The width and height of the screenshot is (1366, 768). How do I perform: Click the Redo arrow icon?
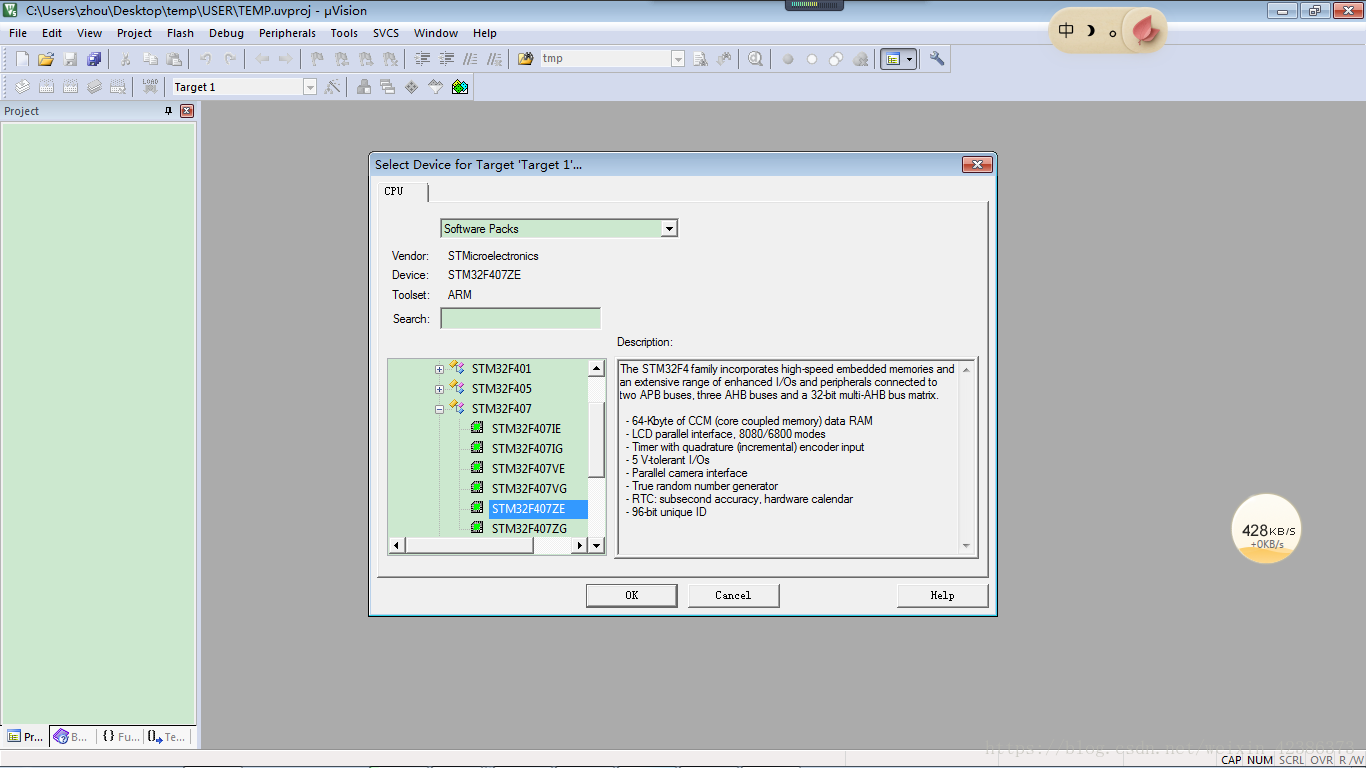click(230, 59)
